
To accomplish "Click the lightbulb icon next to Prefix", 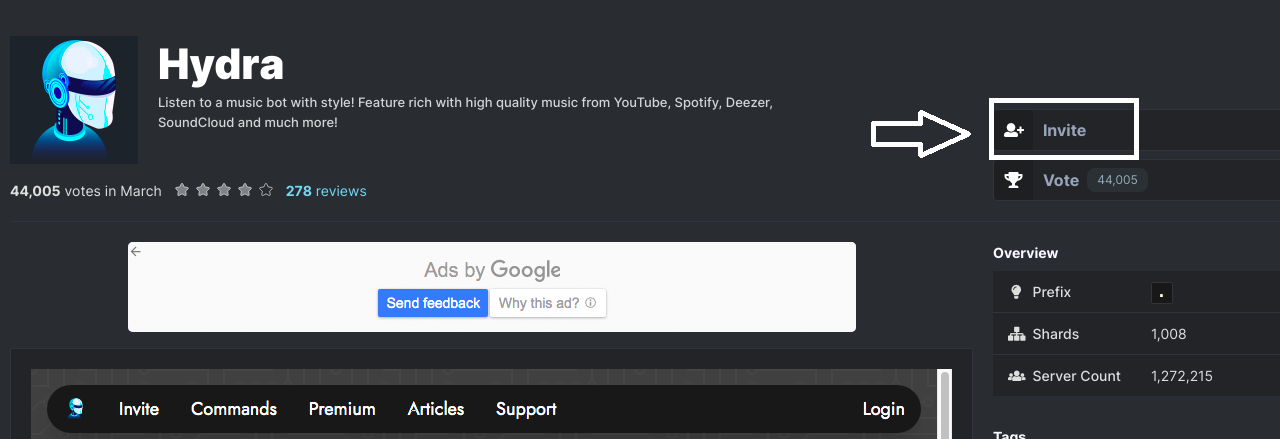I will click(x=1016, y=292).
